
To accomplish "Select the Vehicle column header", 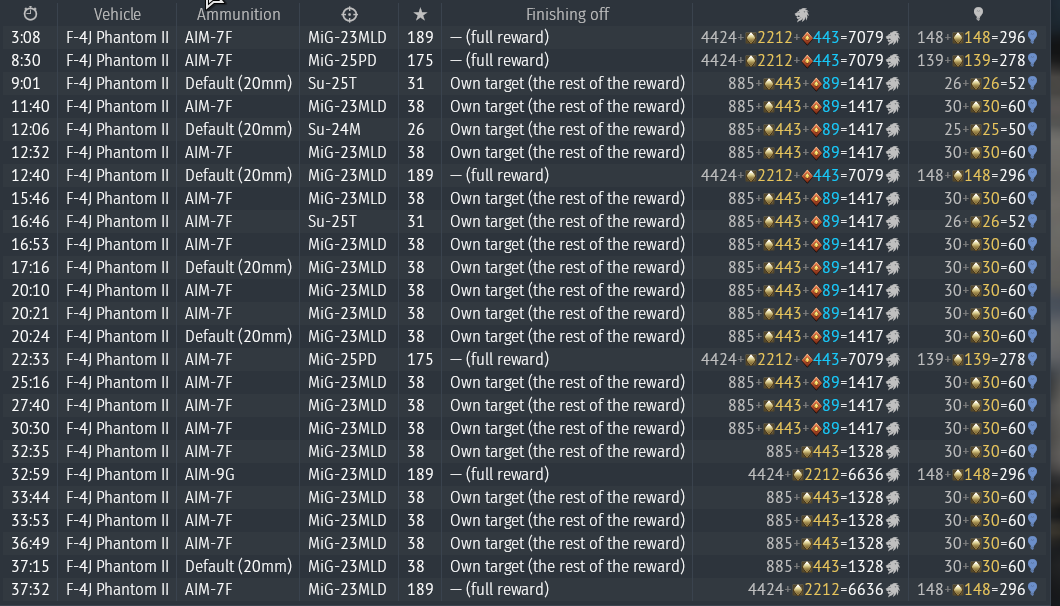I will (x=117, y=14).
